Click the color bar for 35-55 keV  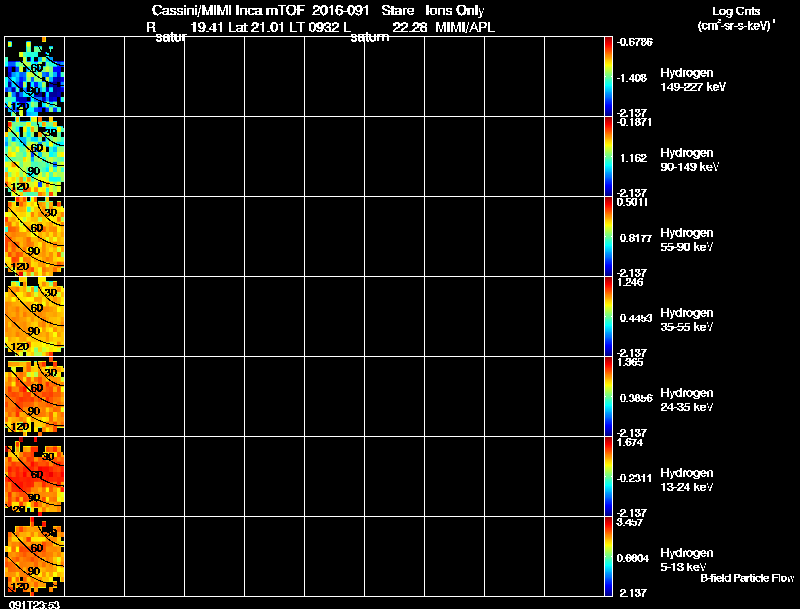[x=608, y=316]
